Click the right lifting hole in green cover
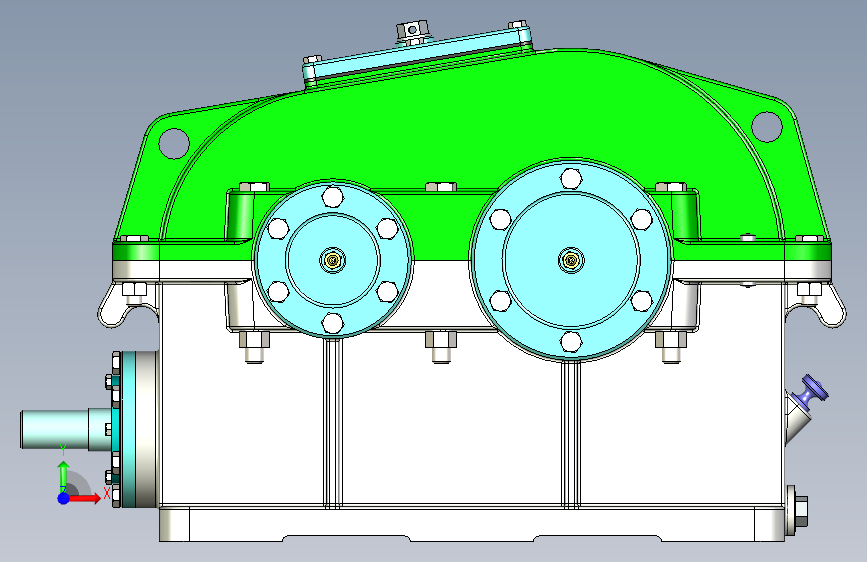867x562 pixels. (767, 127)
